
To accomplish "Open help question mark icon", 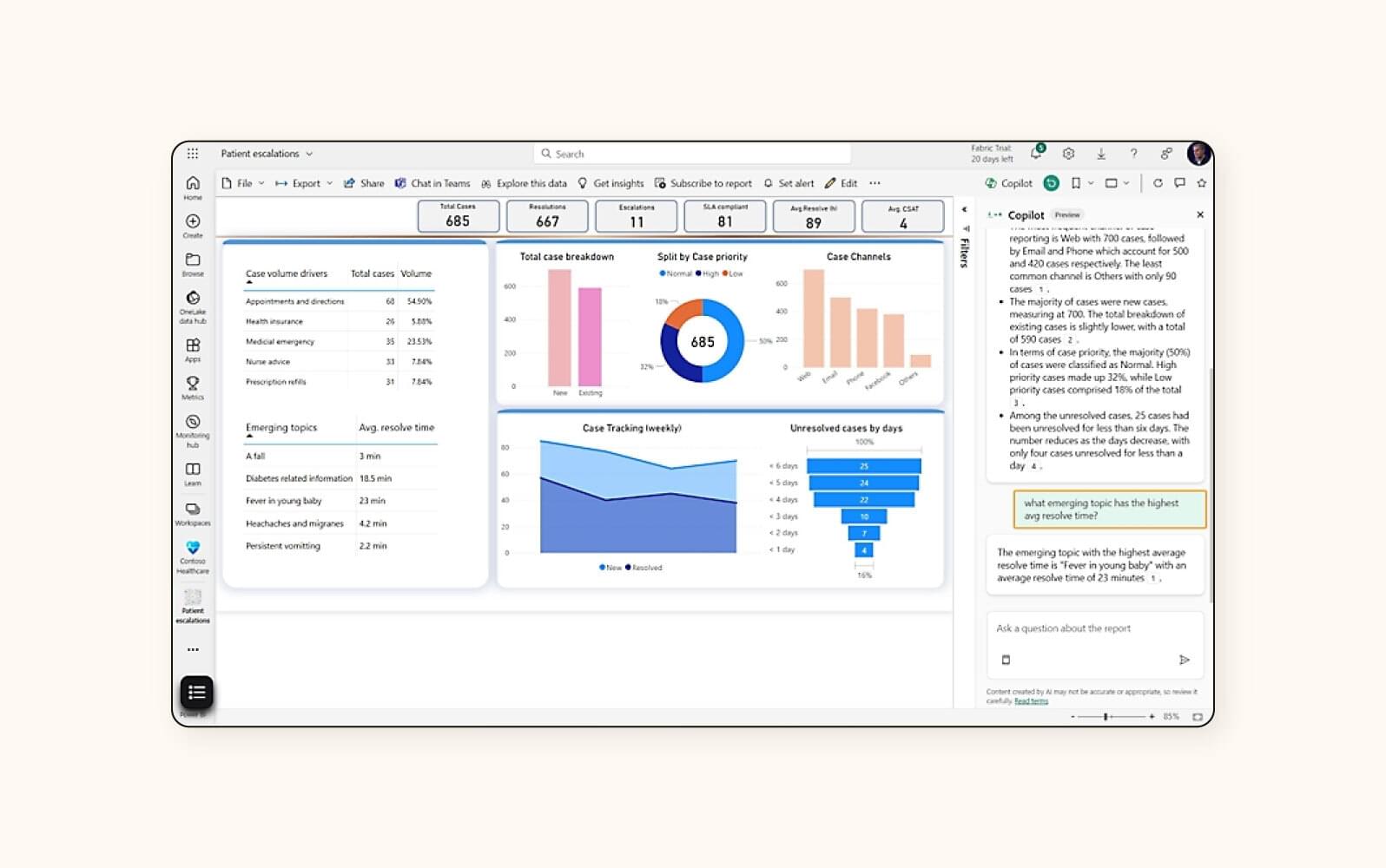I will click(1133, 154).
